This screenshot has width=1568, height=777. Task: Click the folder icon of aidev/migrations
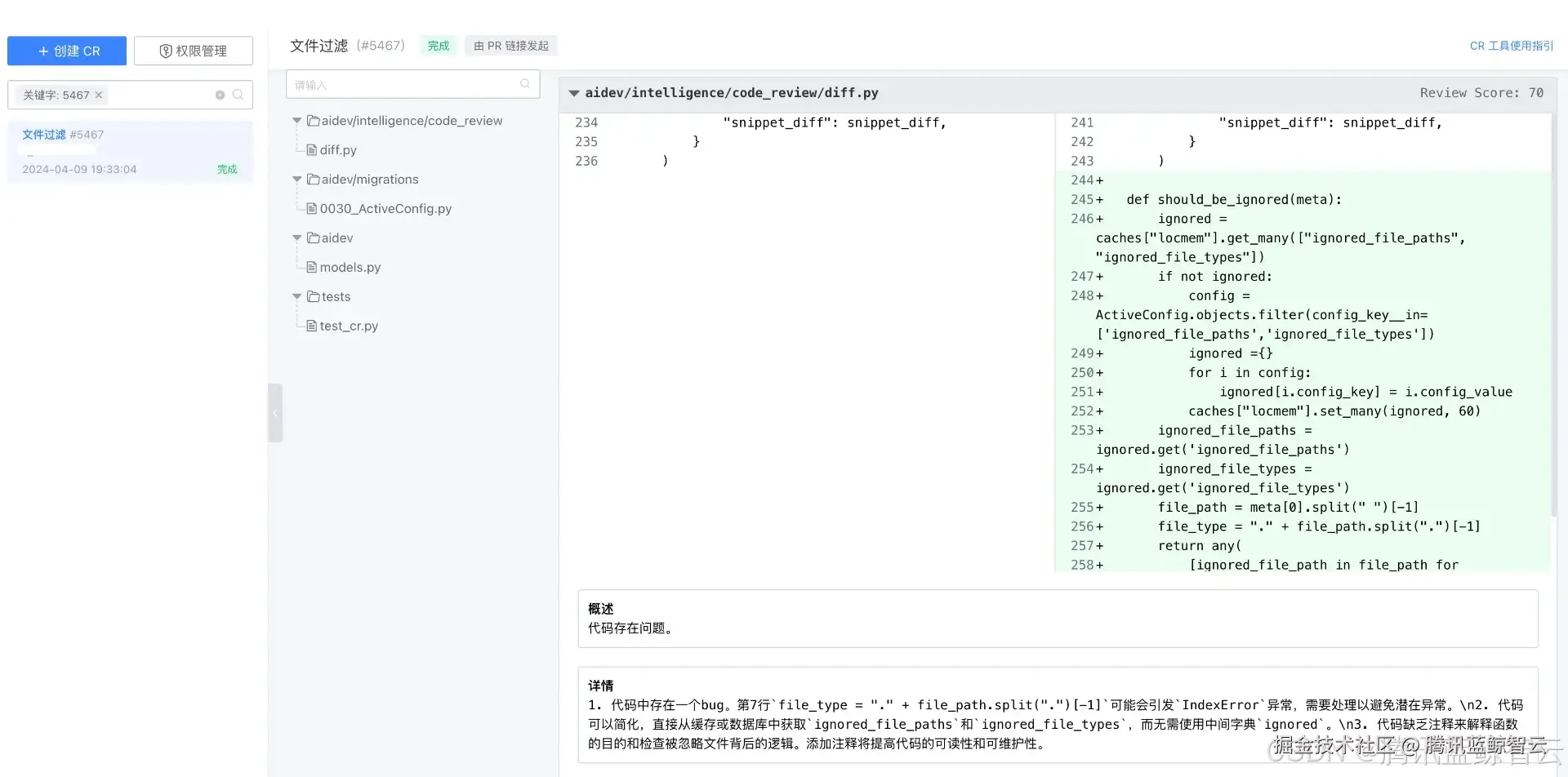[313, 179]
